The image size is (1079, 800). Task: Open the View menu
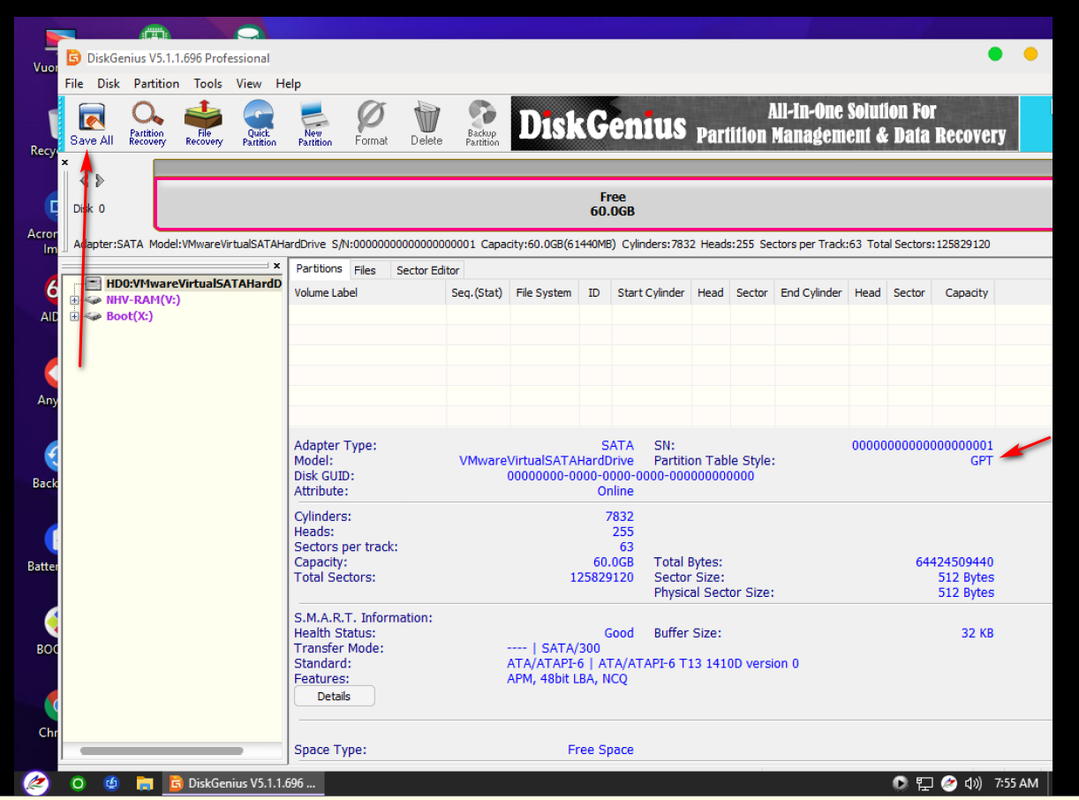coord(248,83)
